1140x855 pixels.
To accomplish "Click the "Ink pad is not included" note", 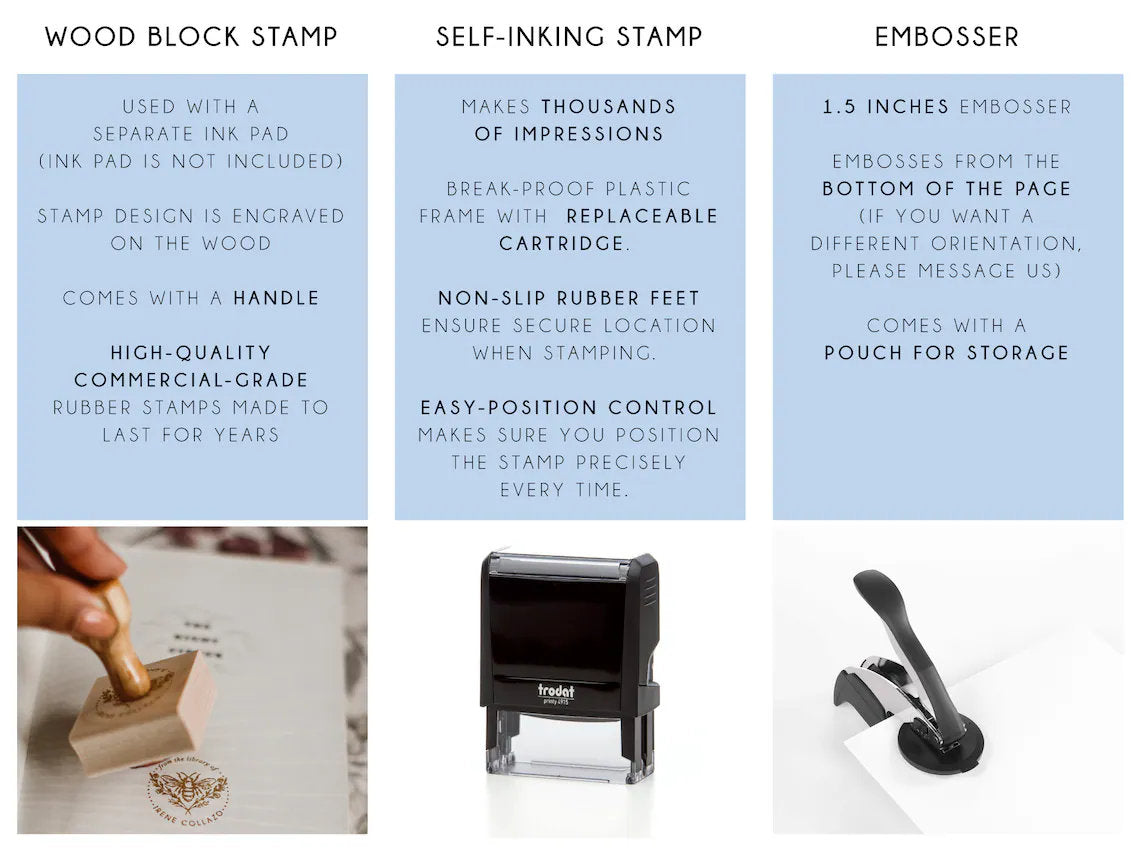I will click(x=191, y=161).
